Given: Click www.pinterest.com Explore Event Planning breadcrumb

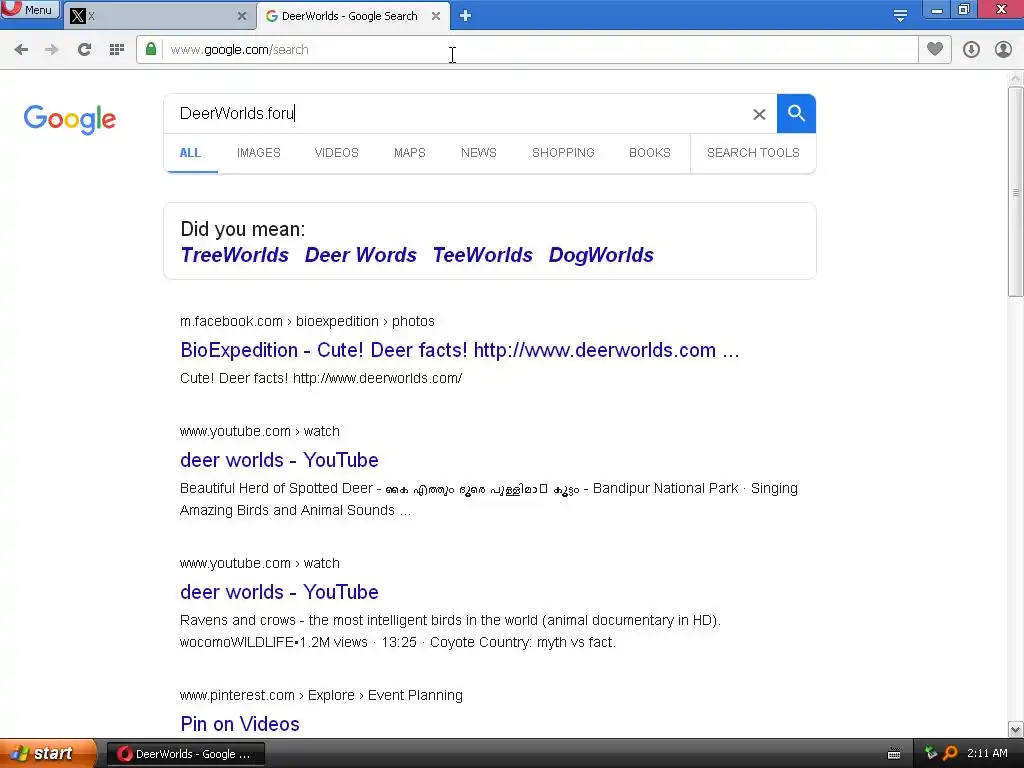Looking at the screenshot, I should [321, 695].
